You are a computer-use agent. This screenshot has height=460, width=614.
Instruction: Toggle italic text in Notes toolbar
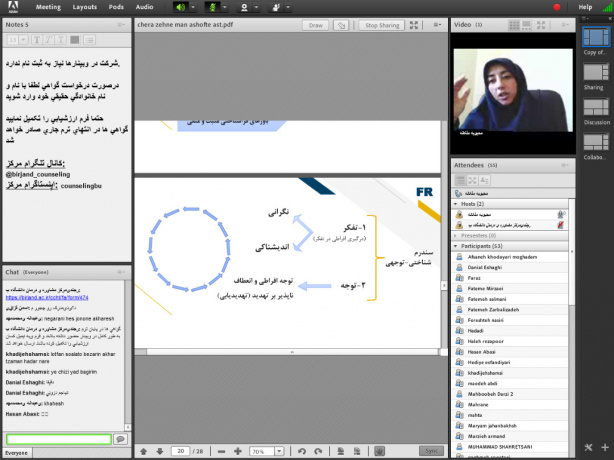[x=49, y=40]
